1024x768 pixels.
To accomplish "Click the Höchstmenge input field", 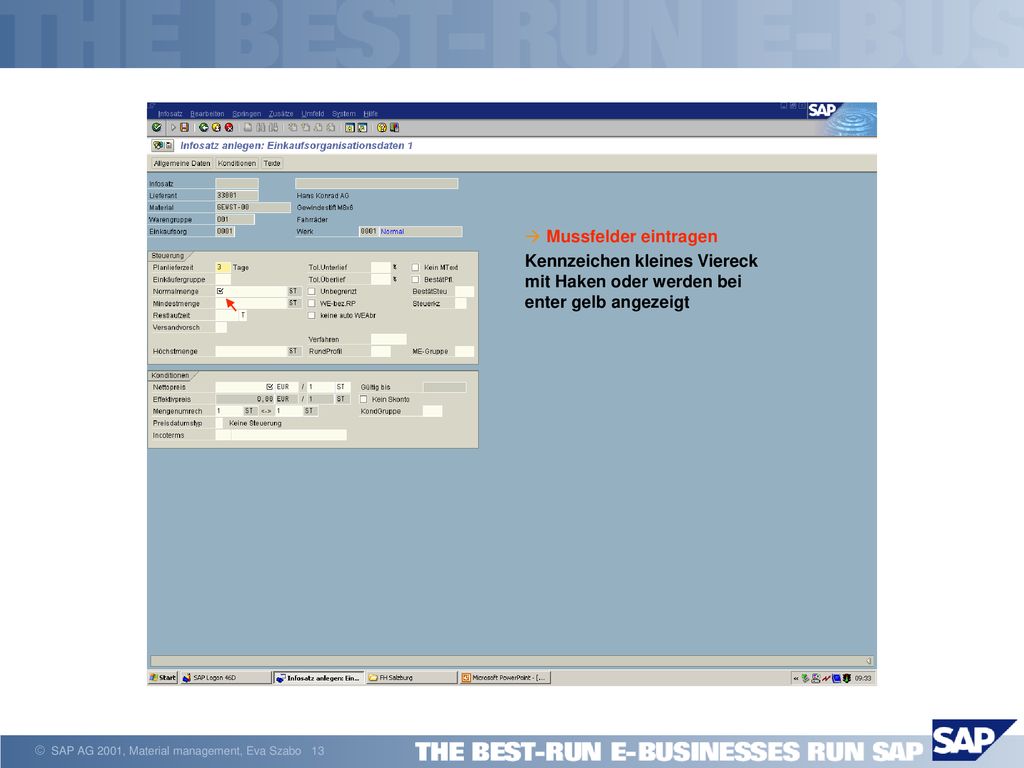I will click(251, 351).
